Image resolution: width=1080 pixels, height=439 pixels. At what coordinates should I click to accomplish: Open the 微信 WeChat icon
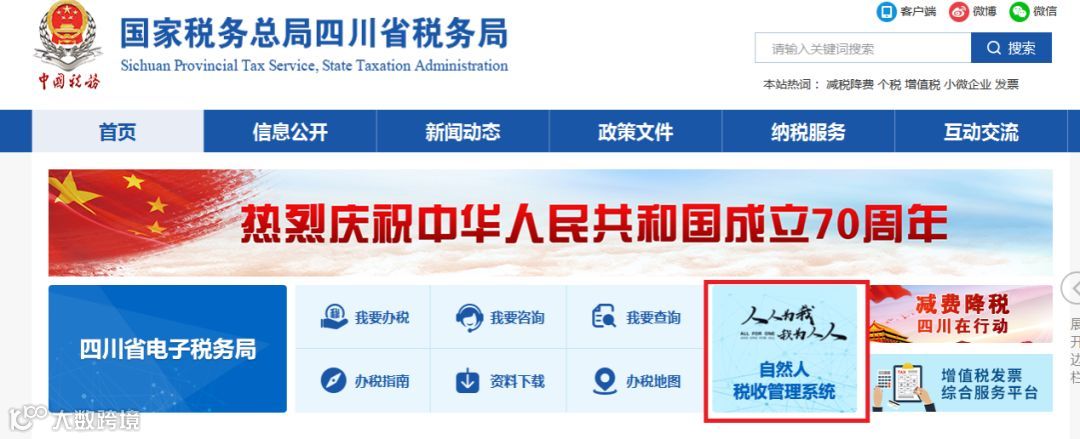1019,11
